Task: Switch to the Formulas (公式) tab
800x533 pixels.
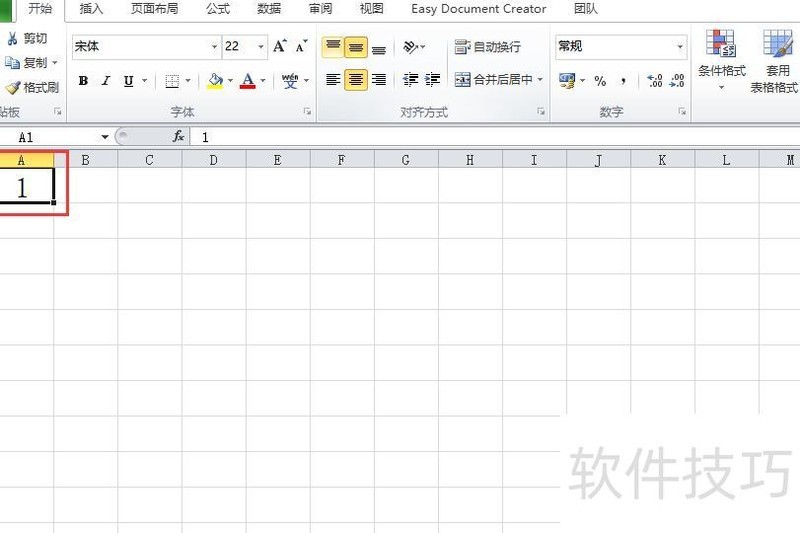Action: click(x=218, y=9)
